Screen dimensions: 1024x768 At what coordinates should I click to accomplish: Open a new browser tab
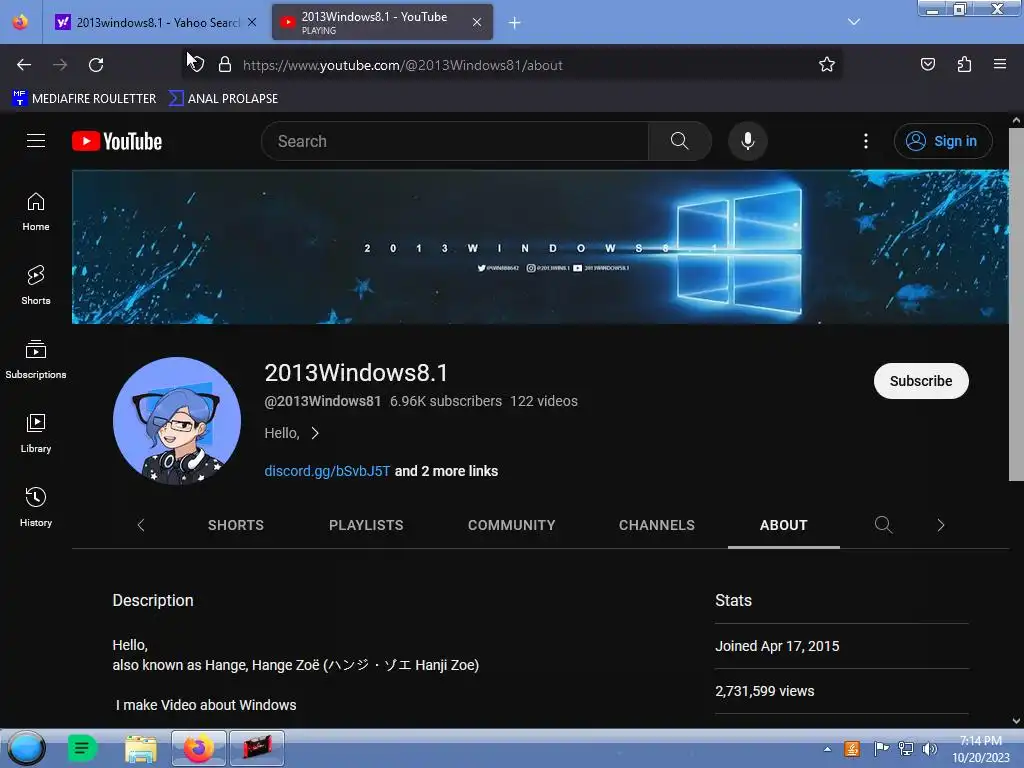[x=515, y=23]
